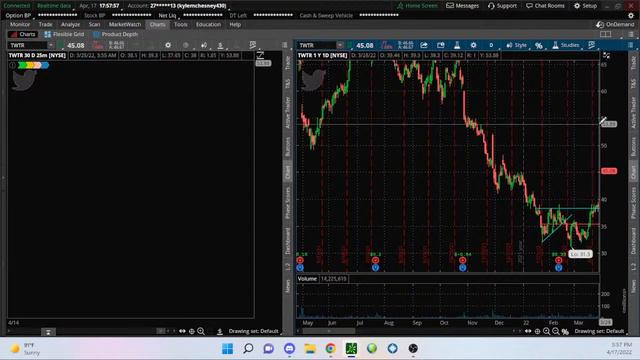Open right chart settings gear
Image resolution: width=640 pixels, height=360 pixels.
(473, 45)
